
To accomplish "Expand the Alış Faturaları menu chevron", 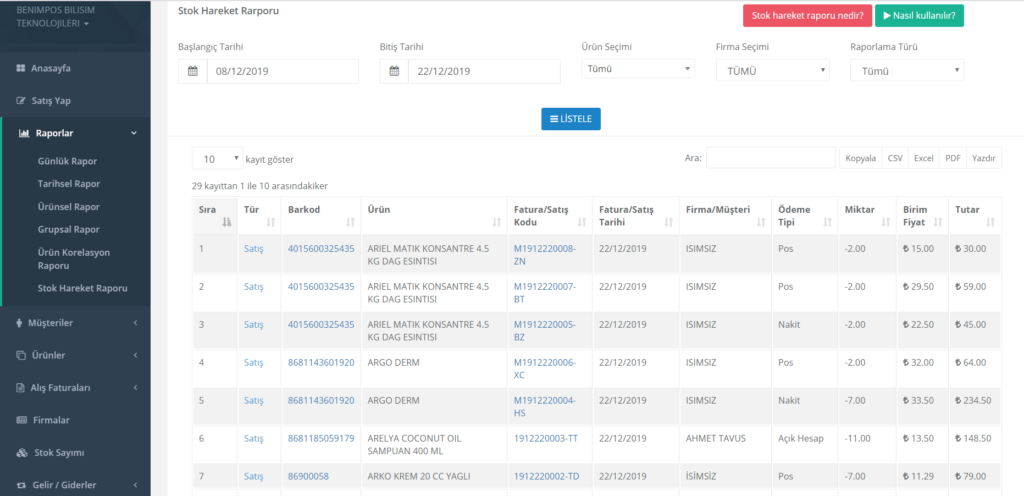I will point(135,388).
